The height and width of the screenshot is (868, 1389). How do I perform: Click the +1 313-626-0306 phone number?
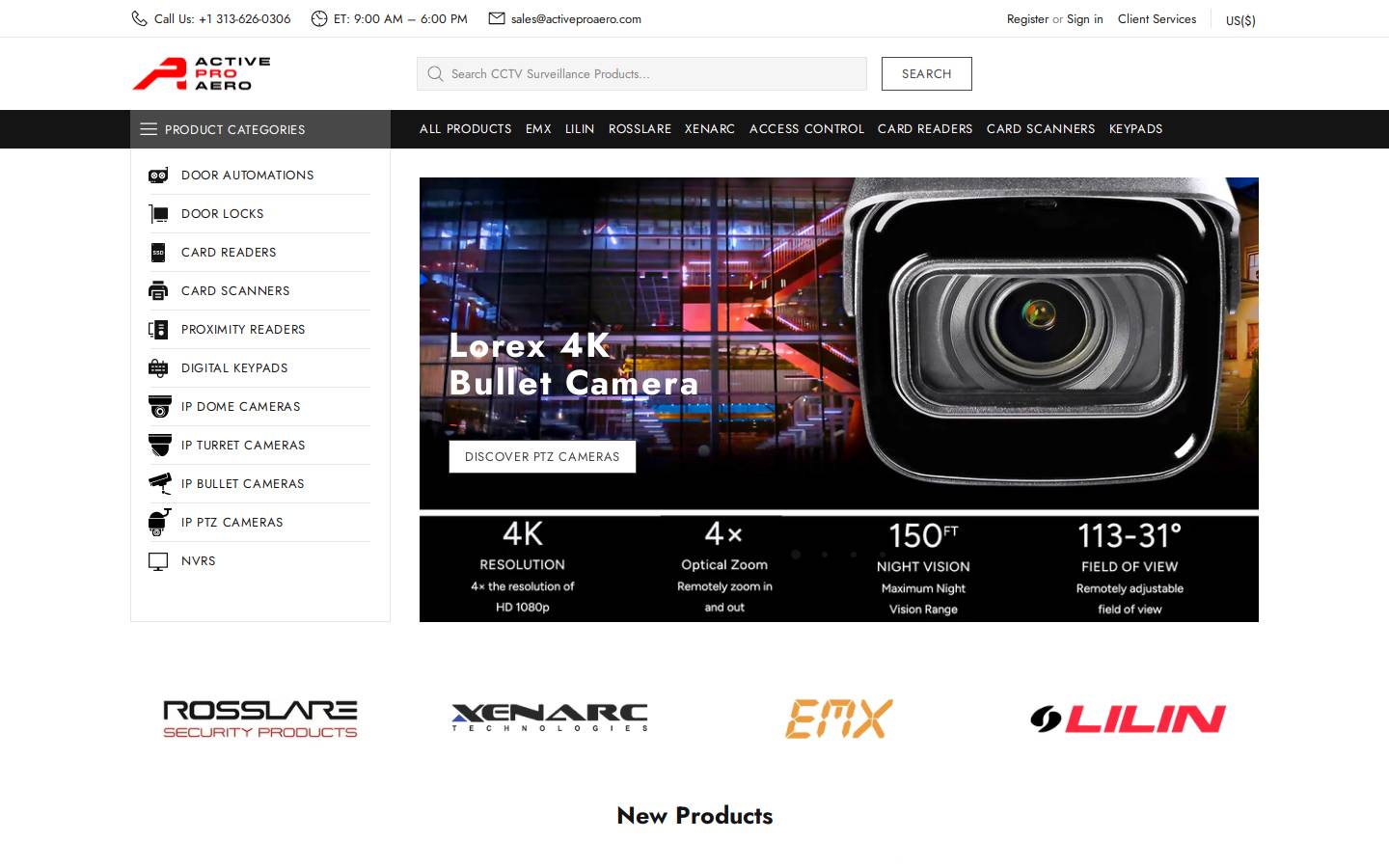pyautogui.click(x=244, y=18)
